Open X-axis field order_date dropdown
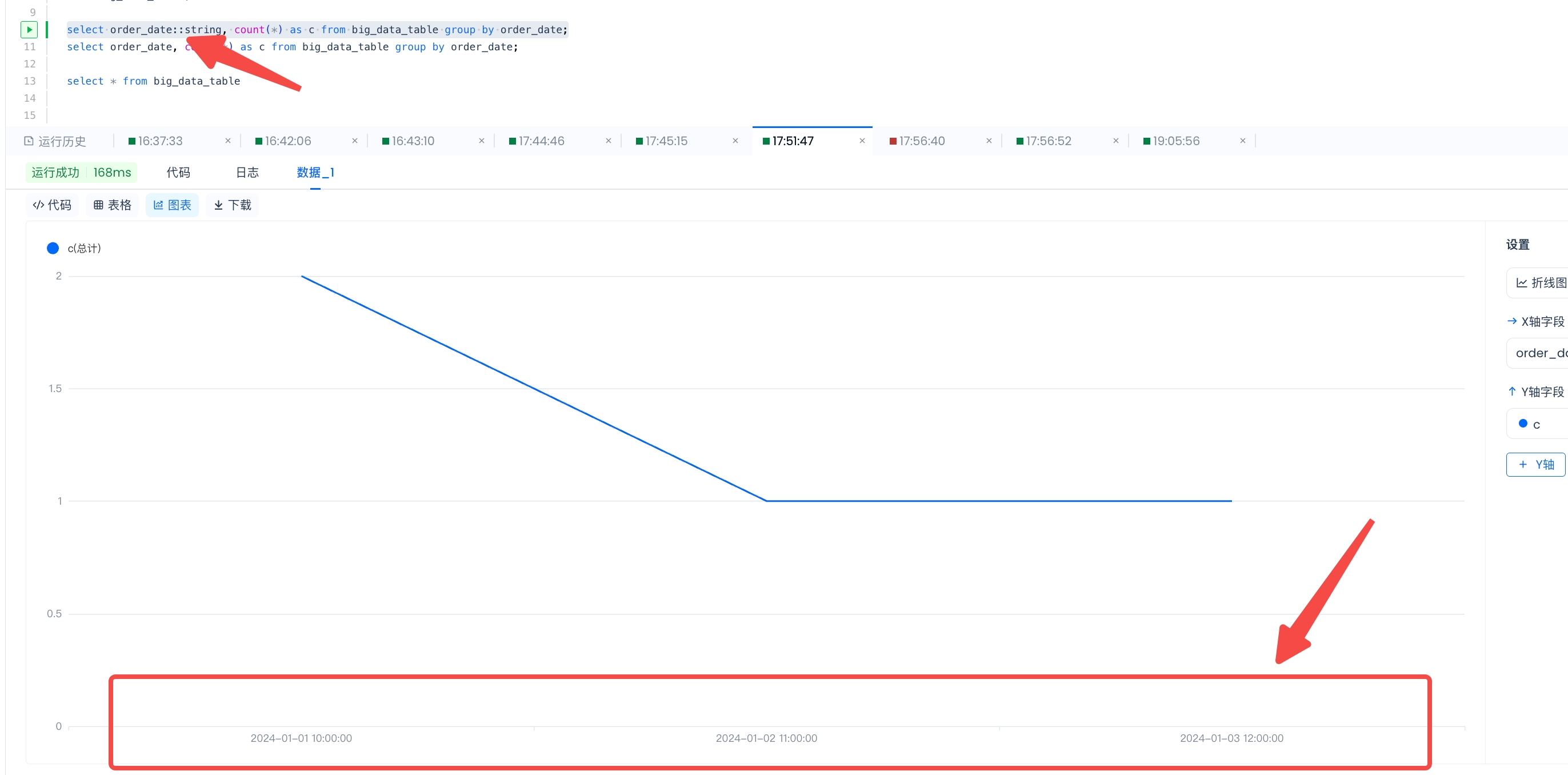 pos(1540,353)
